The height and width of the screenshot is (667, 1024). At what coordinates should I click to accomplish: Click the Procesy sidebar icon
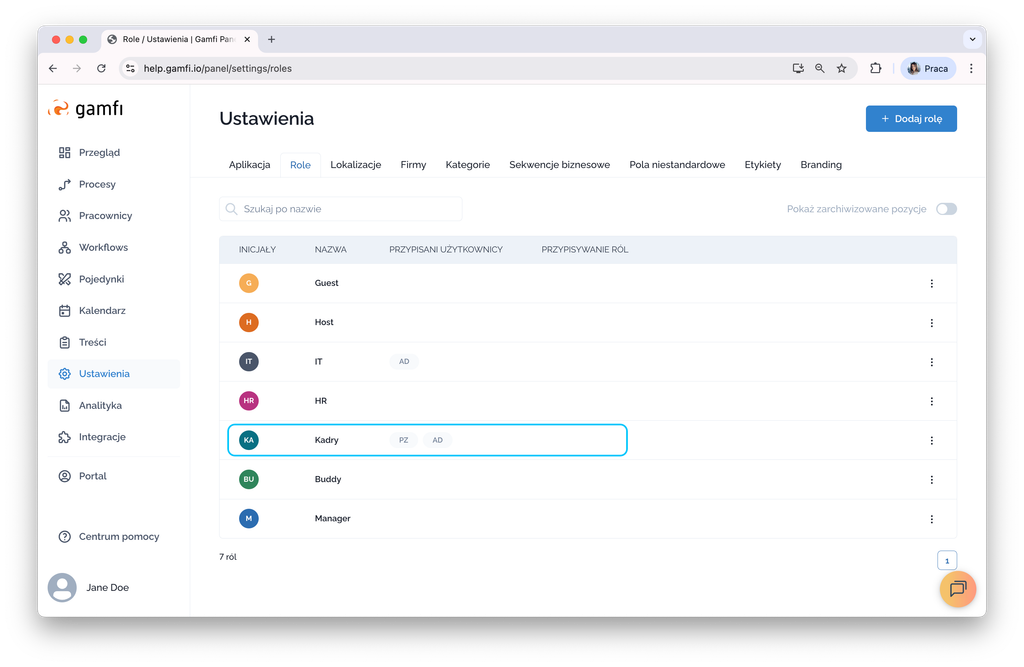(x=65, y=184)
